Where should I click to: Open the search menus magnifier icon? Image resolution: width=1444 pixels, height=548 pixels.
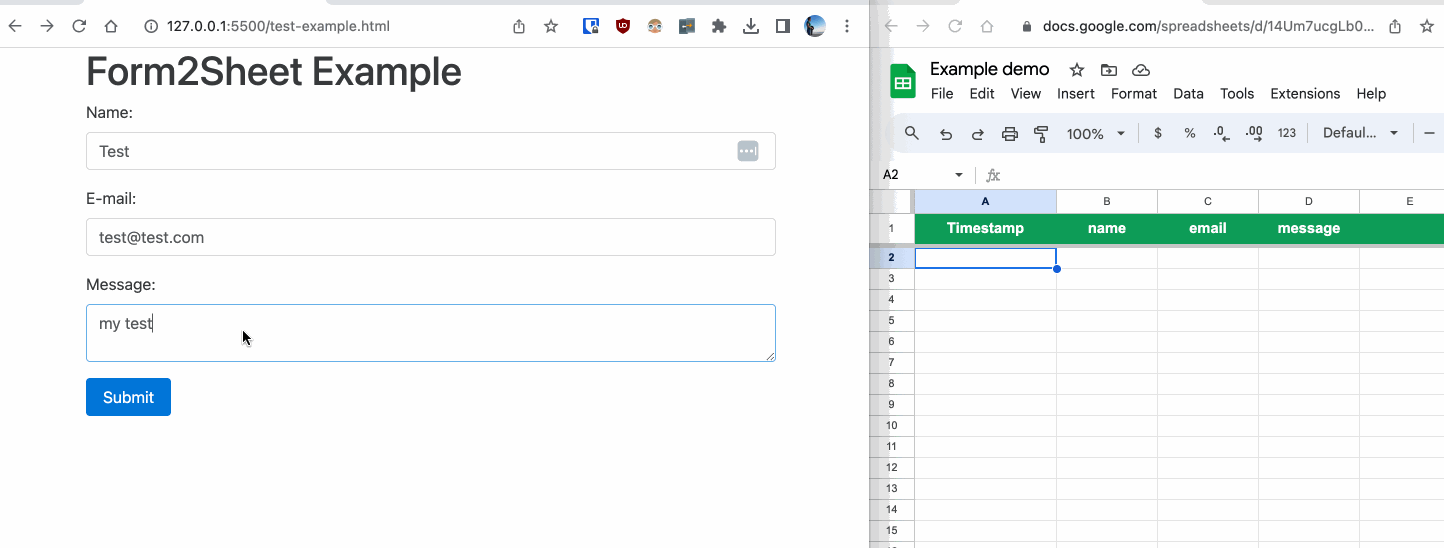(912, 133)
